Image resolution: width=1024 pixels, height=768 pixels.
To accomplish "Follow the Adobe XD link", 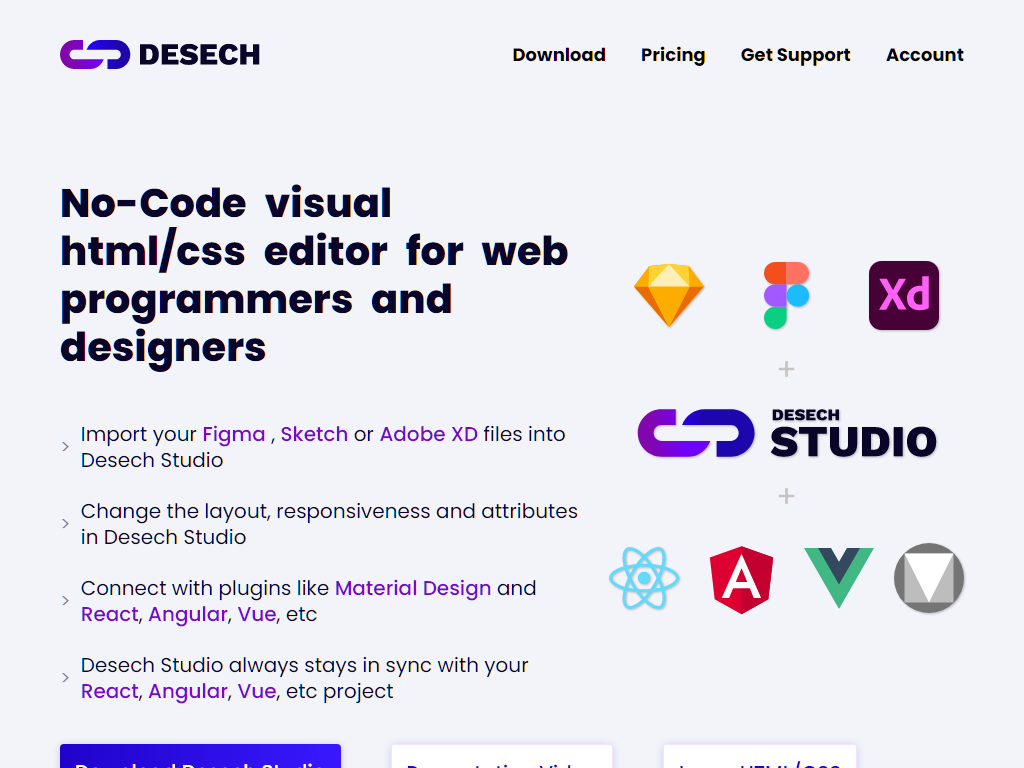I will 428,434.
